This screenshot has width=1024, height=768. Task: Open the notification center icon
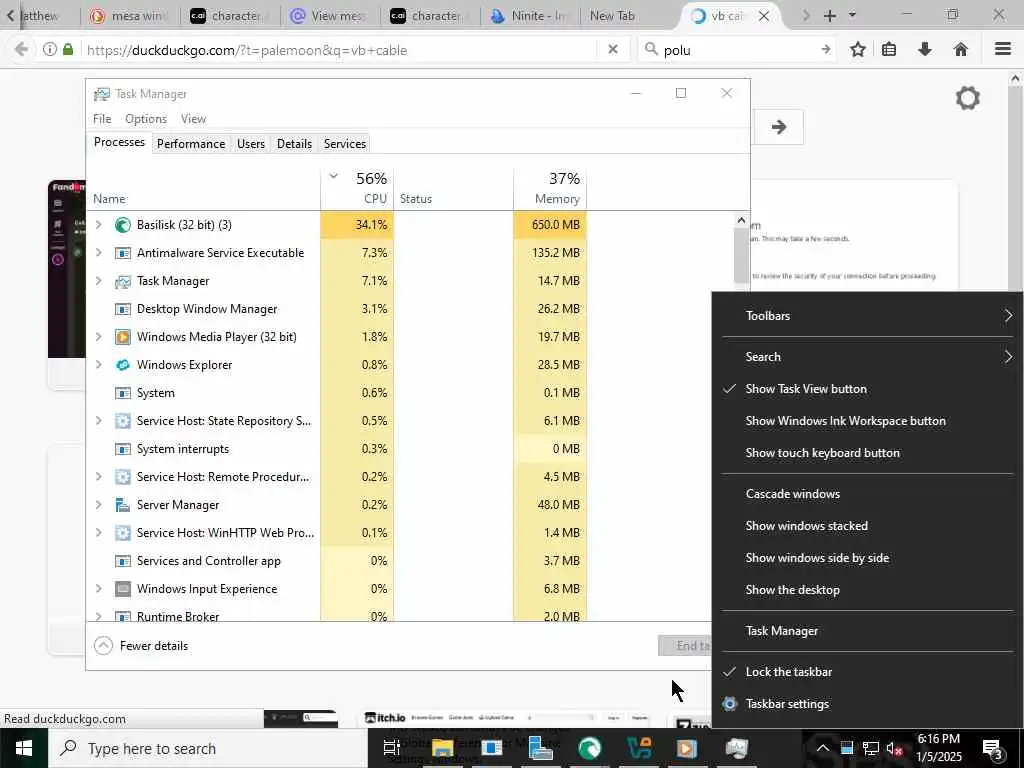tap(993, 748)
